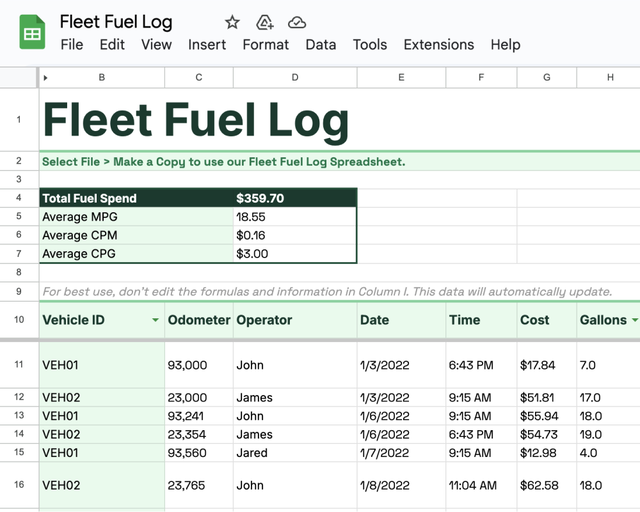Select the 18.55 value cell
Screen dimensions: 640x512
point(295,217)
